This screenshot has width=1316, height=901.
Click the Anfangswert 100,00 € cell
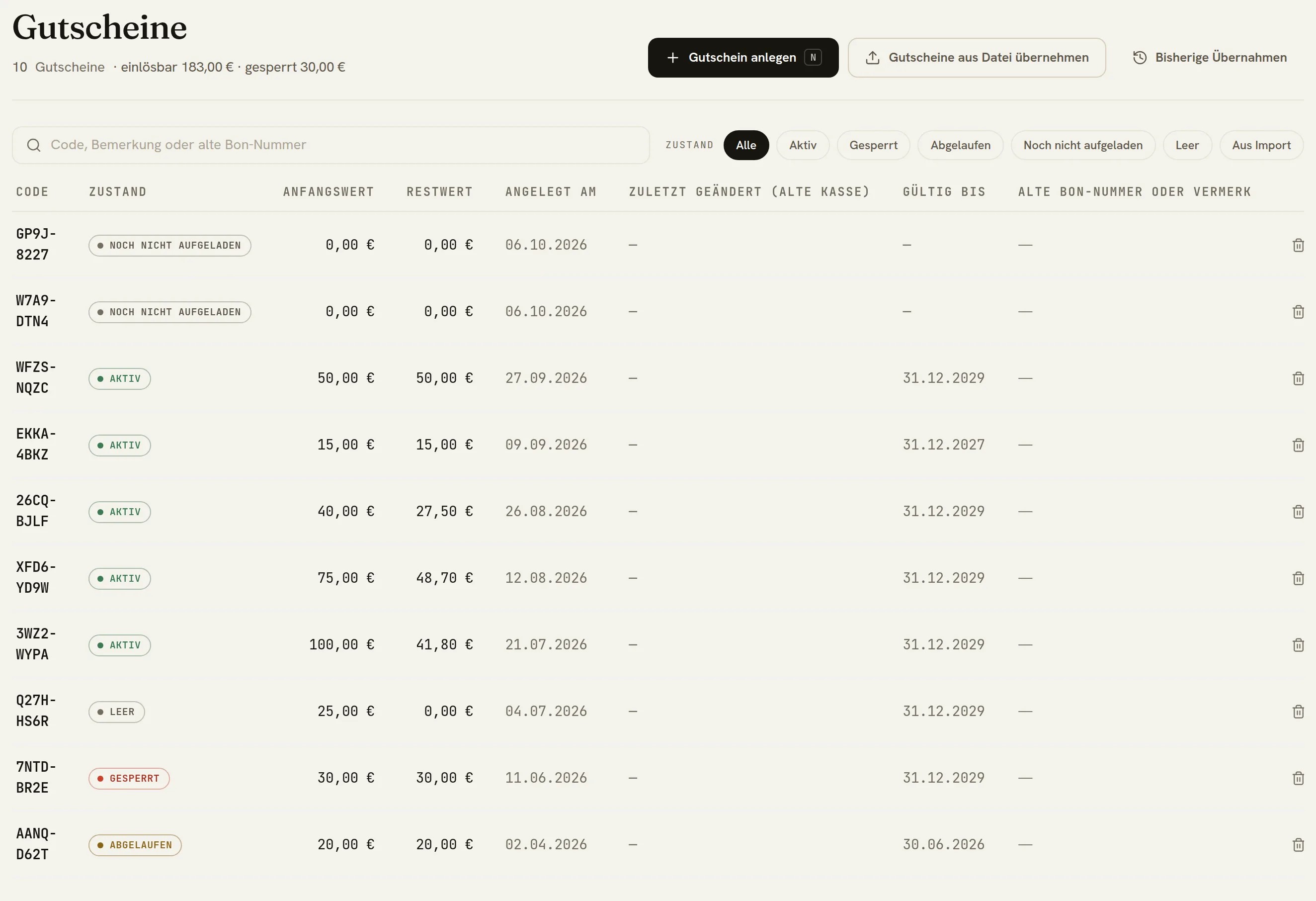[341, 645]
